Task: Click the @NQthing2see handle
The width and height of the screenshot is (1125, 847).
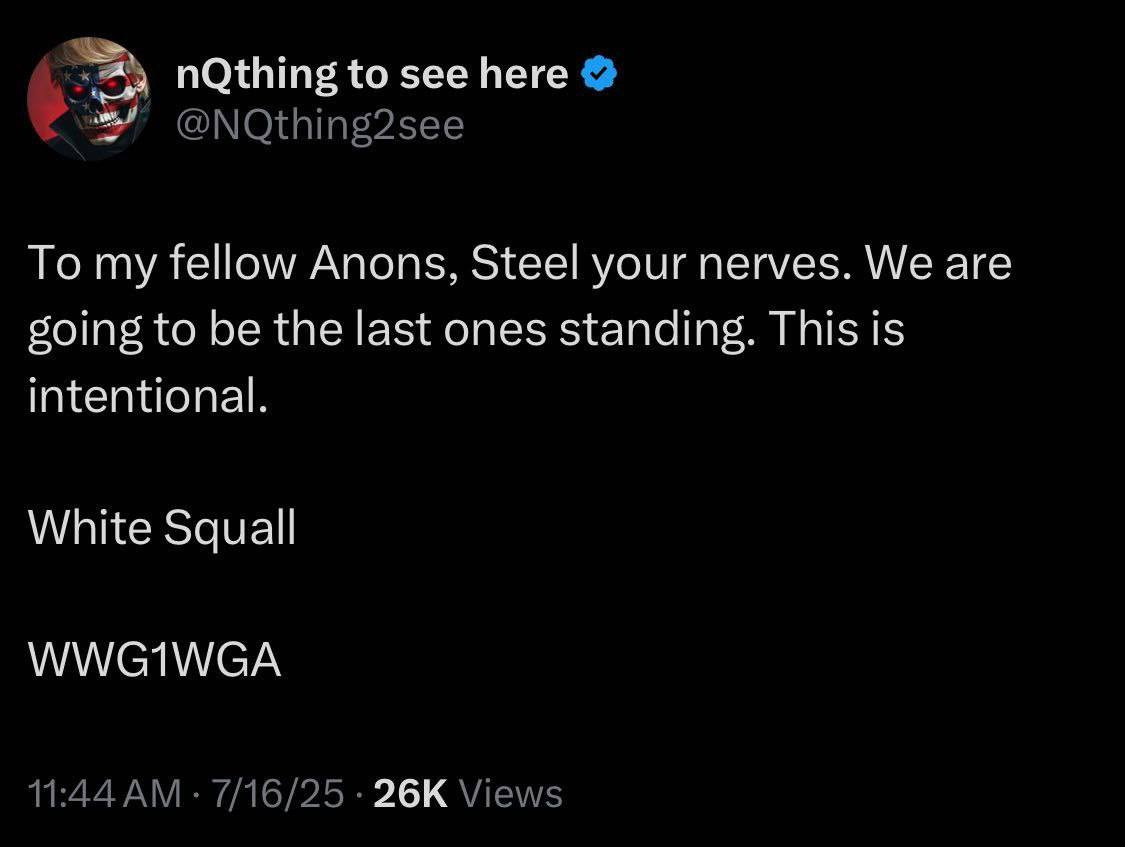Action: [x=320, y=126]
